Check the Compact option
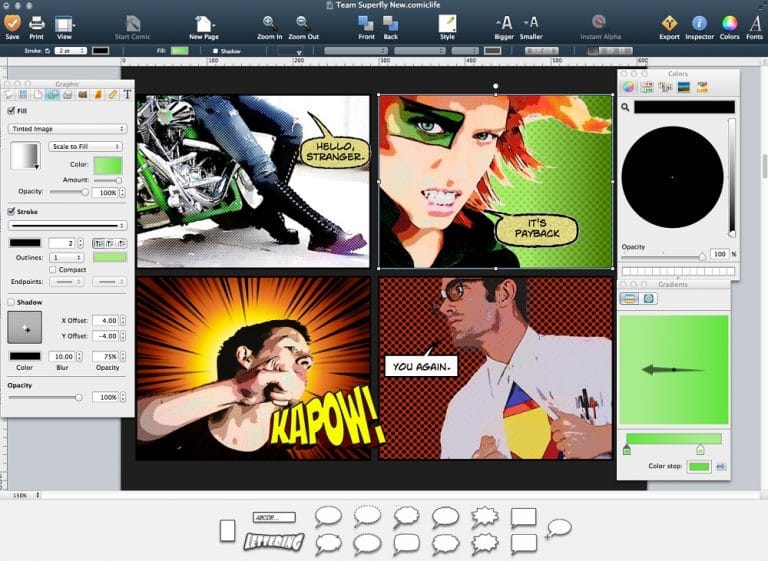 point(52,269)
